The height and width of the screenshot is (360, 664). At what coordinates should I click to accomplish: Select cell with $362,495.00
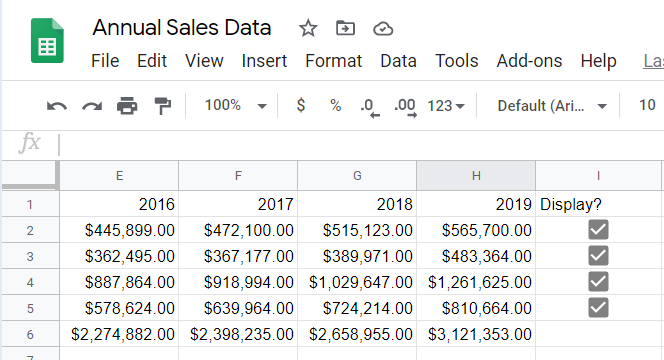[119, 256]
